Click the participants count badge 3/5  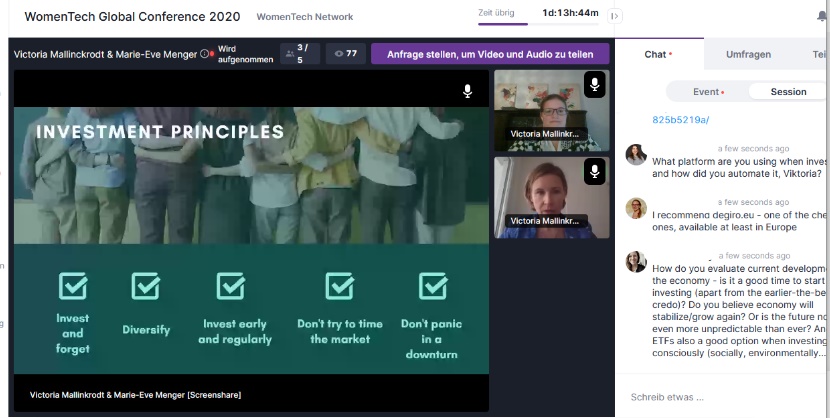coord(300,54)
